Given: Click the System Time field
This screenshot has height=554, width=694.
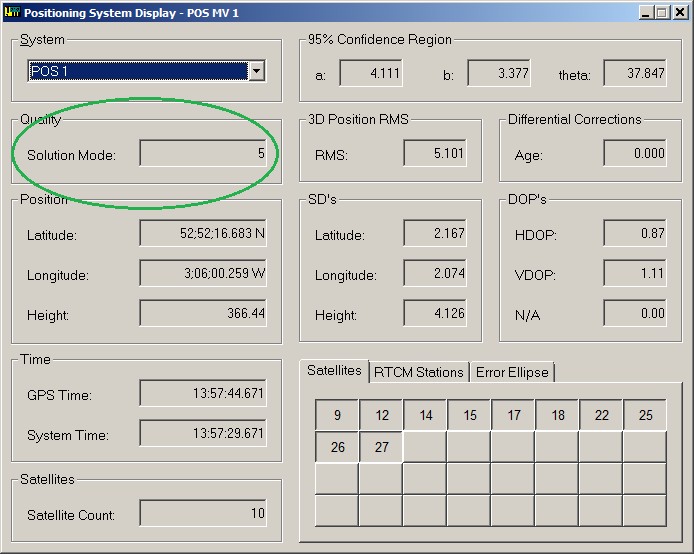Looking at the screenshot, I should coord(203,433).
